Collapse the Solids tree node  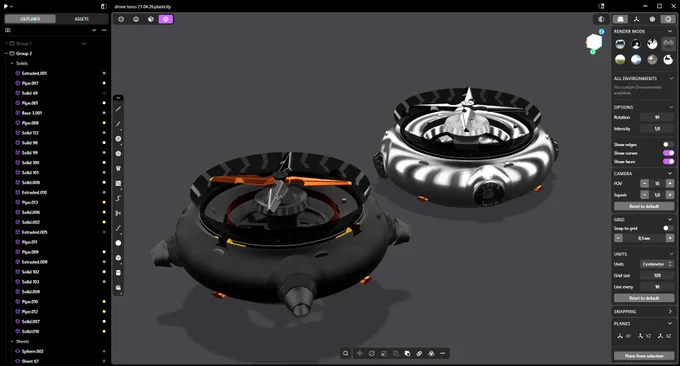click(x=12, y=63)
